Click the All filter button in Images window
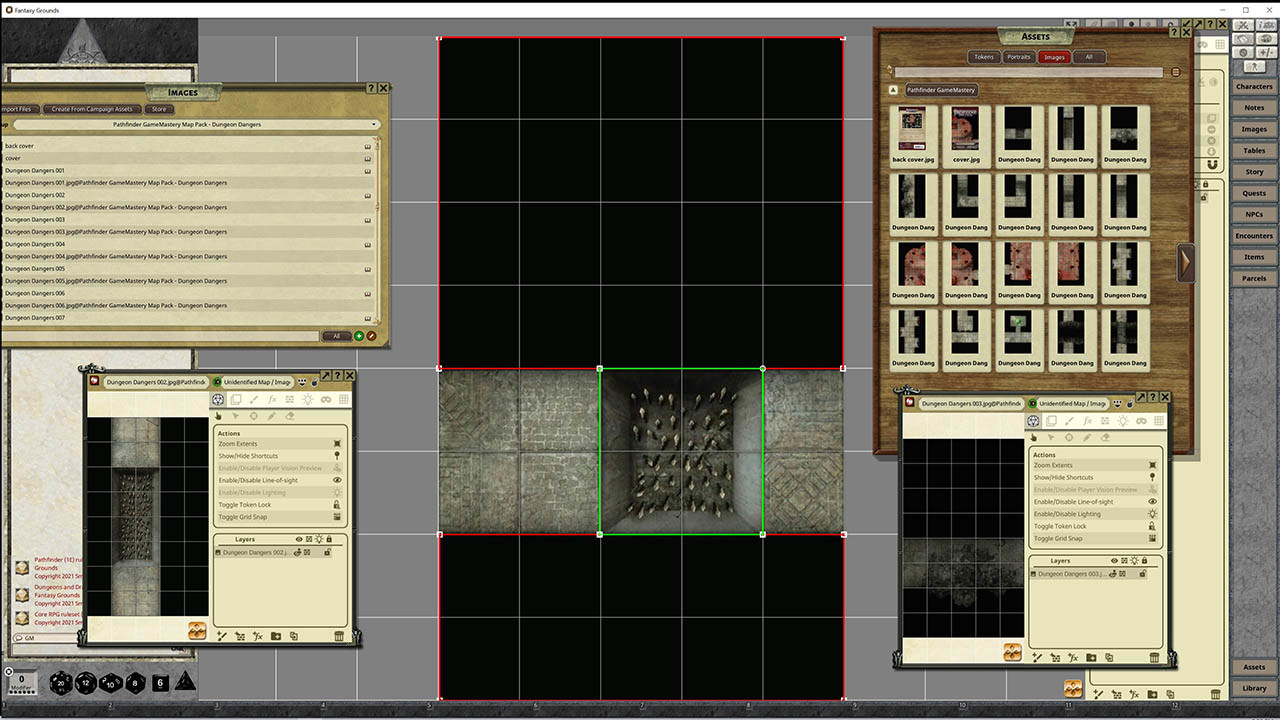Screen dimensions: 1280x720 click(336, 336)
